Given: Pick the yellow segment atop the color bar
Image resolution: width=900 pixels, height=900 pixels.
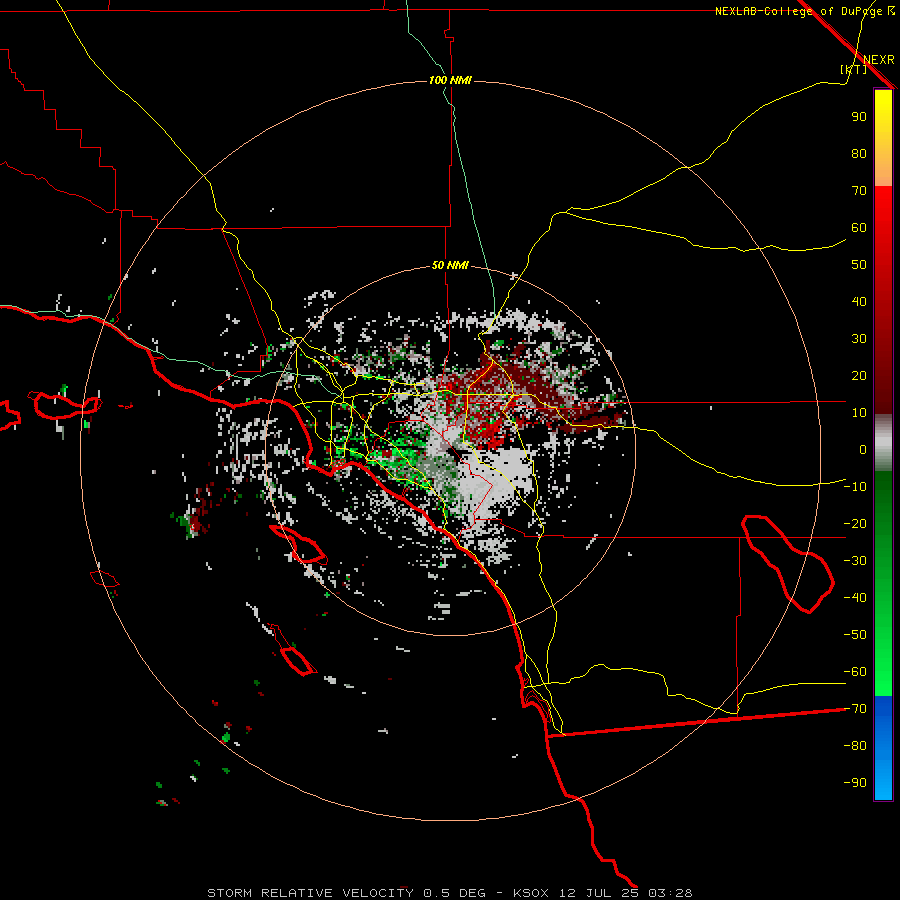Looking at the screenshot, I should [x=883, y=109].
